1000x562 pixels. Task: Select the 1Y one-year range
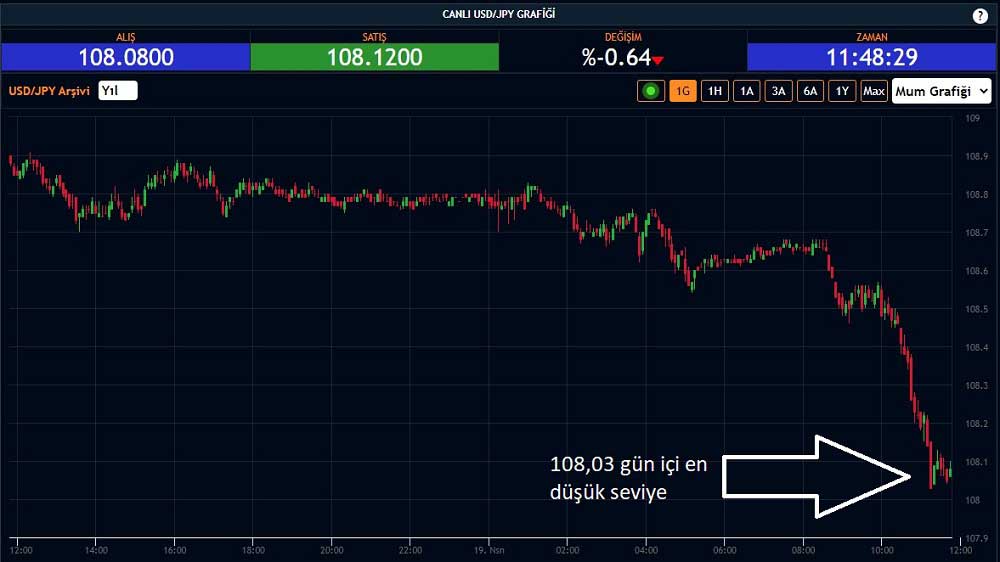click(x=842, y=91)
